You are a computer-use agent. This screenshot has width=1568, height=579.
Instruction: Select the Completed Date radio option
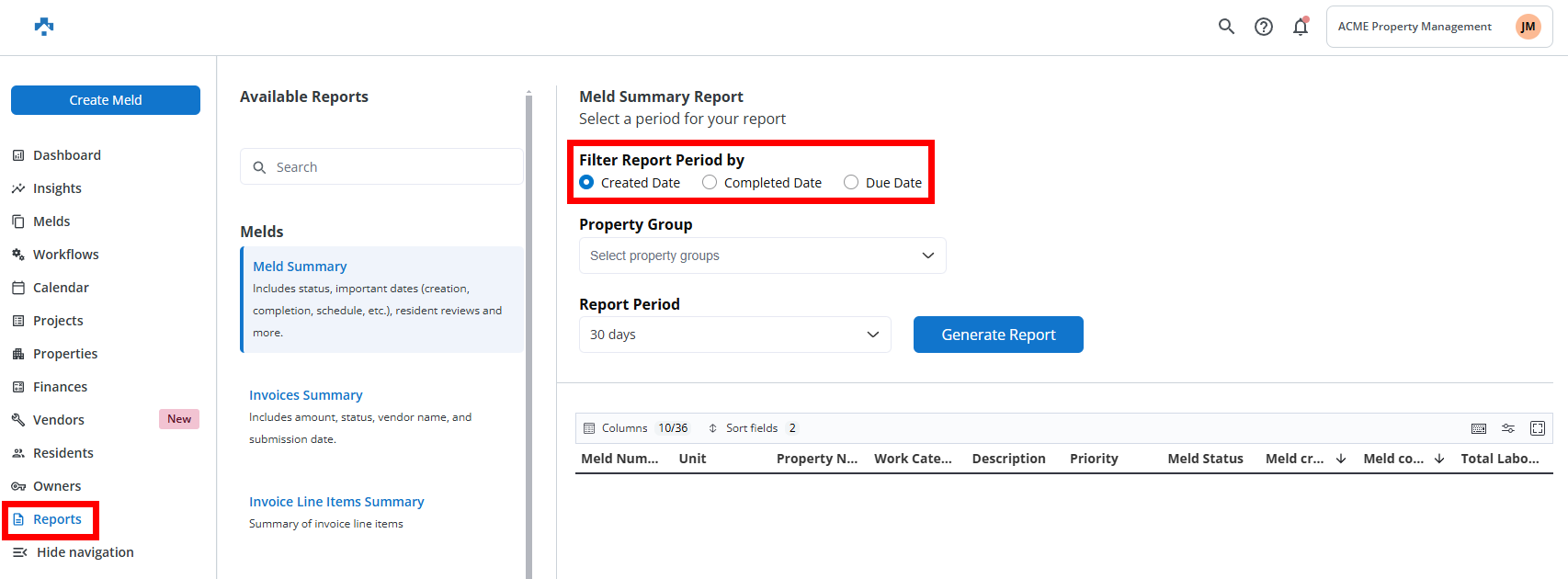click(x=710, y=183)
